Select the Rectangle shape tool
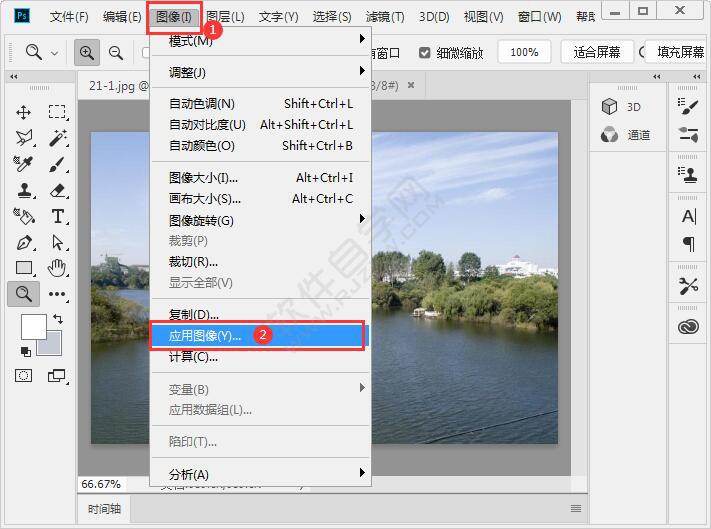Screen dimensions: 711x529 pyautogui.click(x=24, y=268)
